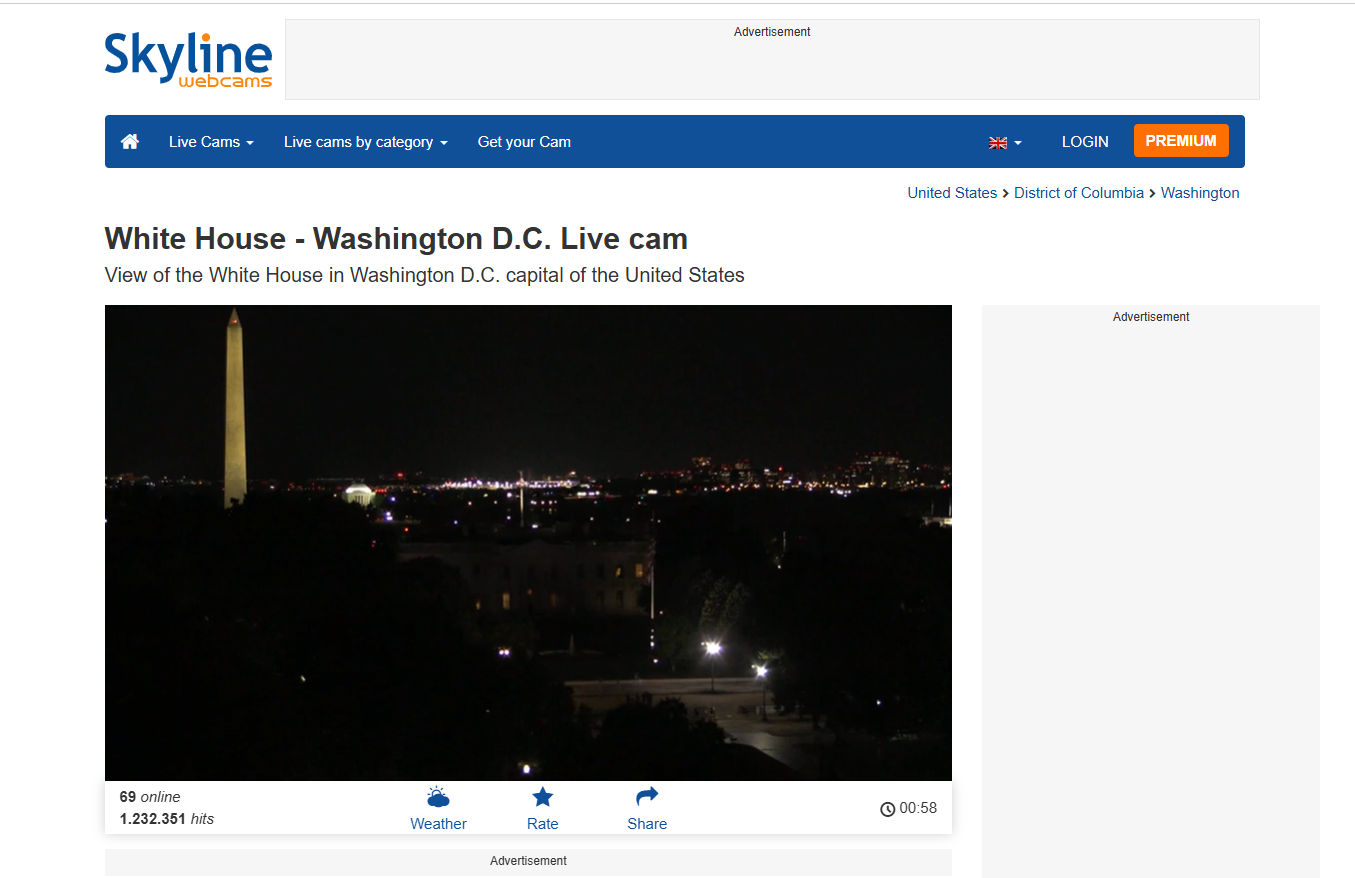
Task: Go to home via house icon
Action: tap(130, 142)
